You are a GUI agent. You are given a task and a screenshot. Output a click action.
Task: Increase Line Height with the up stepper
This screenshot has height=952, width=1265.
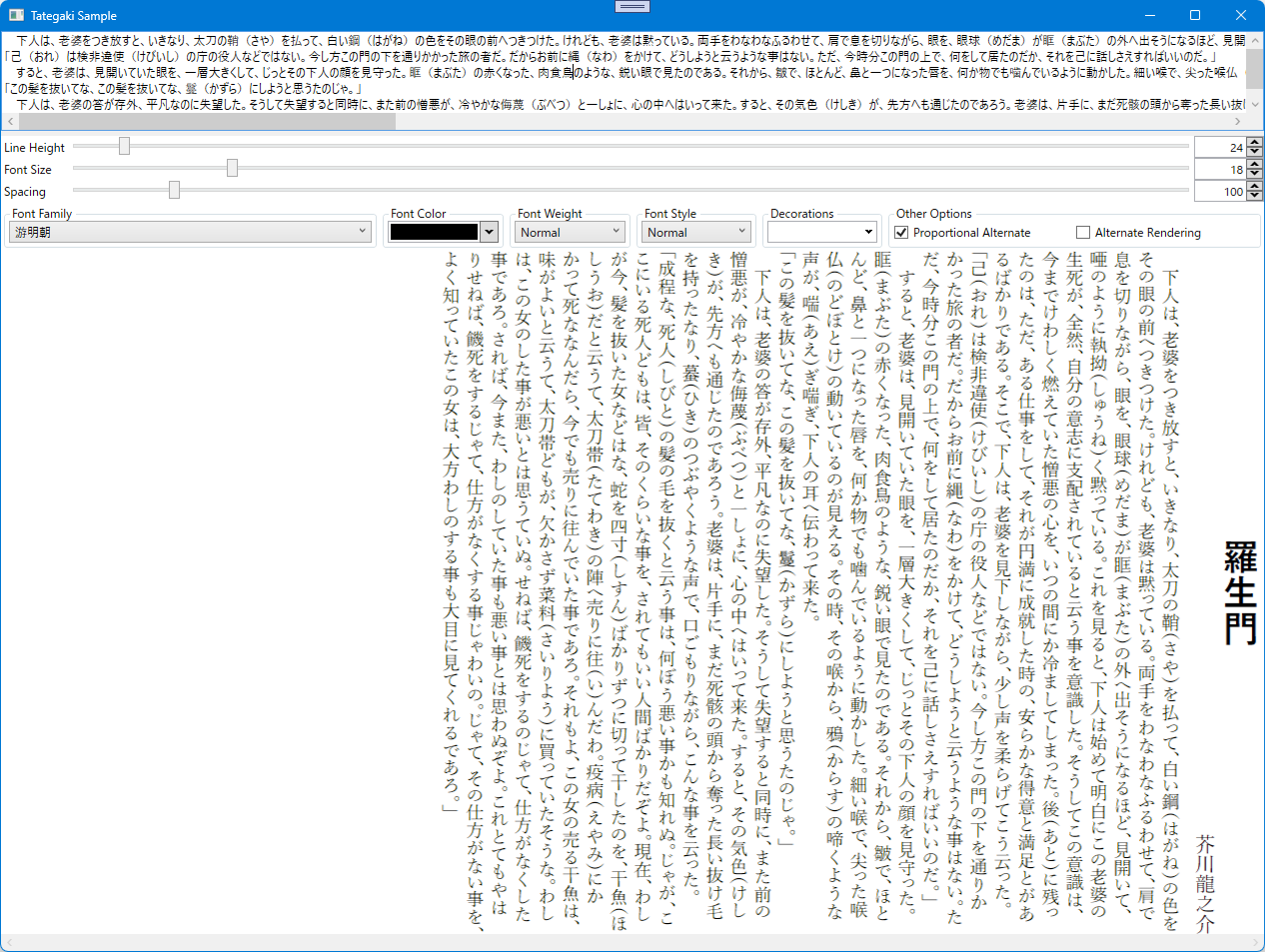(x=1254, y=142)
